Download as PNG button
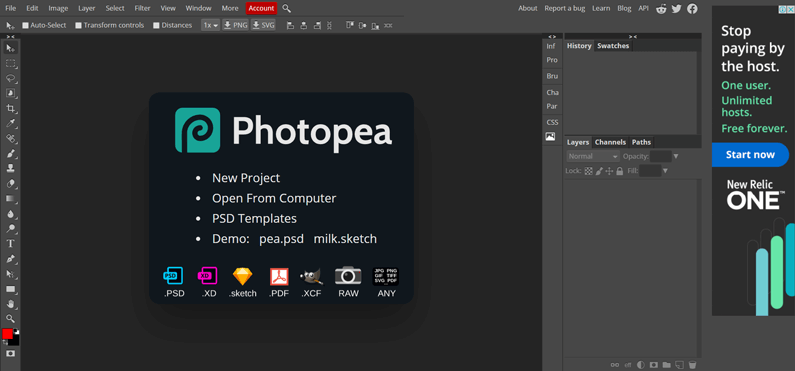The image size is (795, 371). point(236,25)
